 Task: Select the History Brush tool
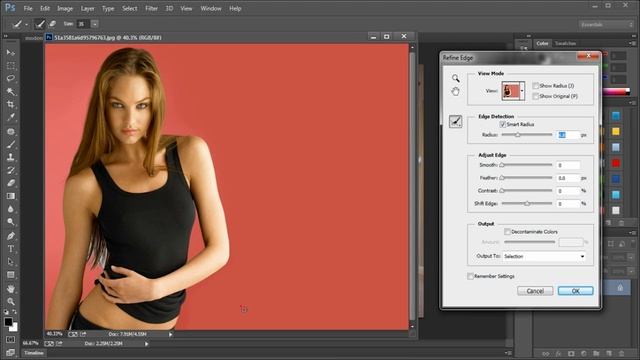point(11,170)
